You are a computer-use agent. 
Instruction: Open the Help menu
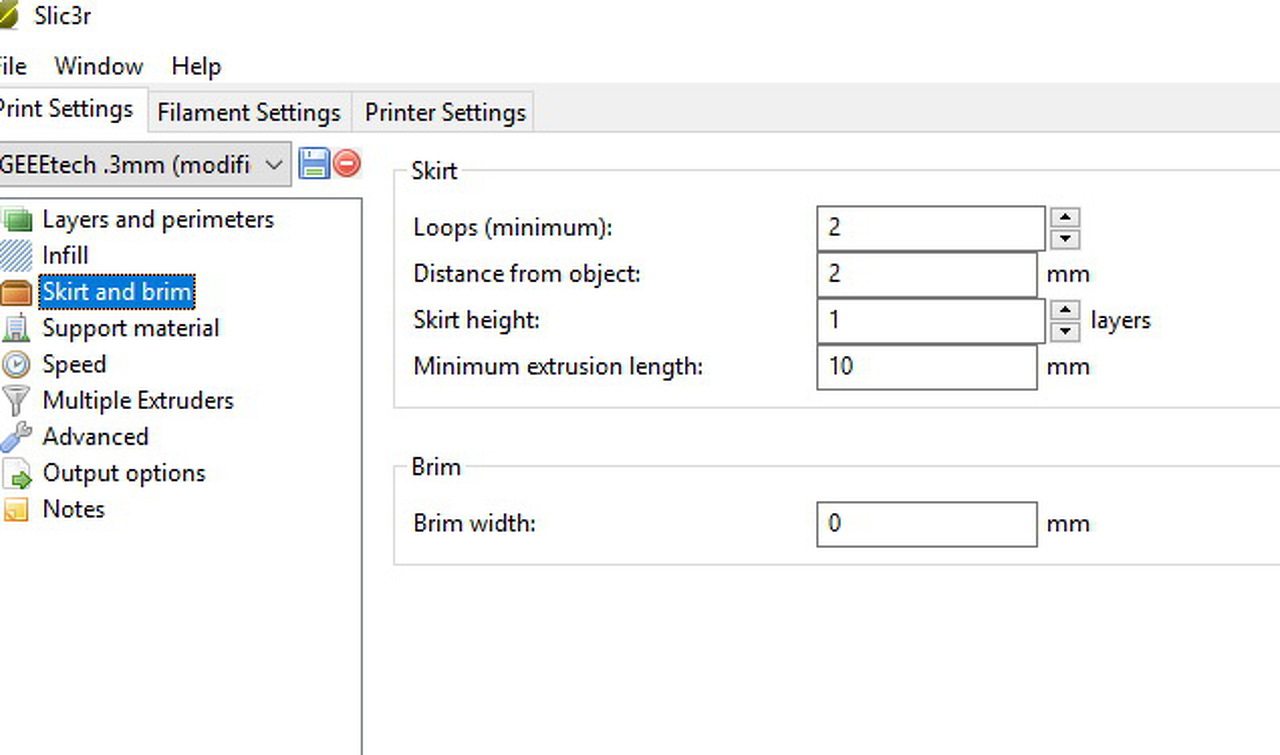196,67
